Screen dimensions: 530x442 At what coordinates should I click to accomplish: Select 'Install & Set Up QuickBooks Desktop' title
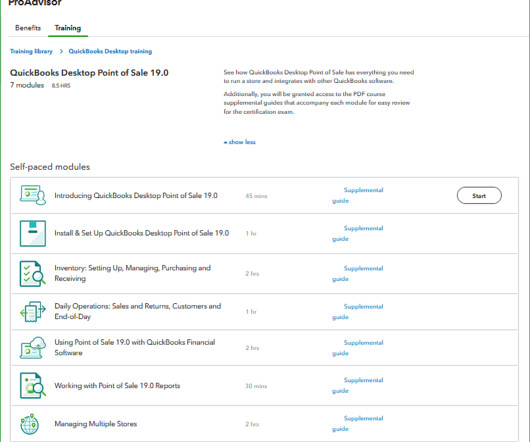pos(142,233)
